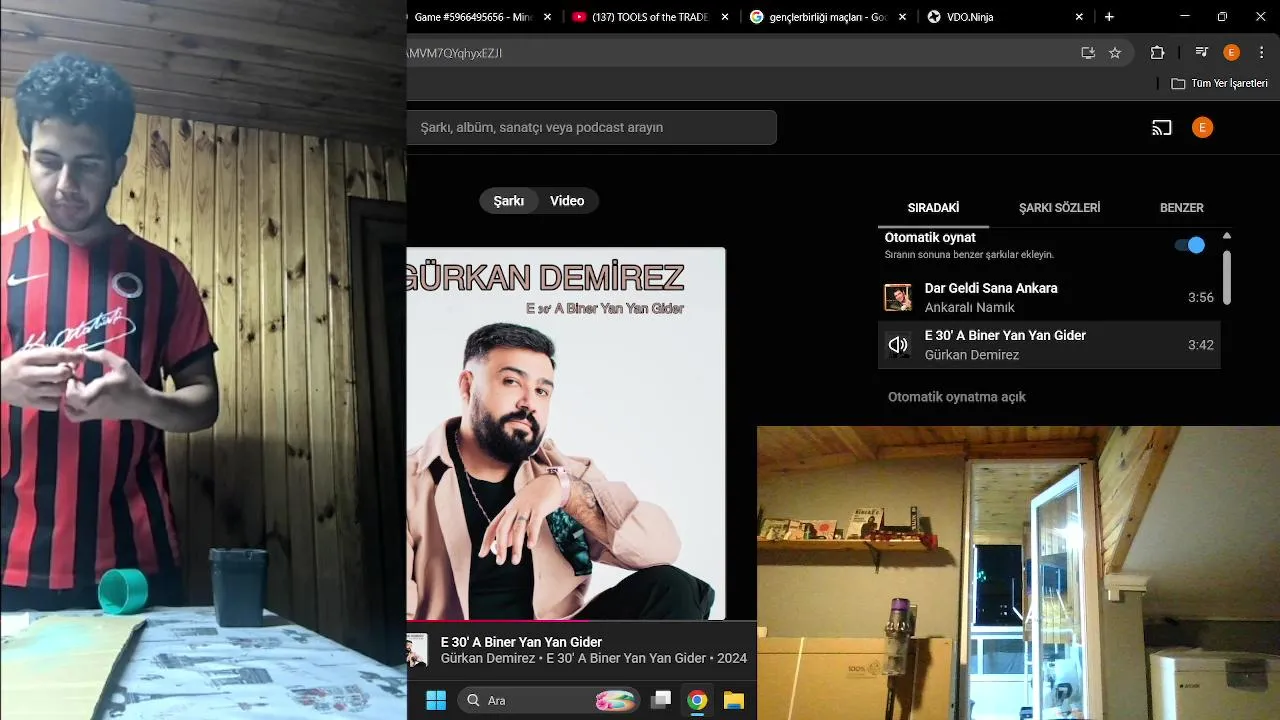
Task: Open Task View on the taskbar
Action: [660, 700]
